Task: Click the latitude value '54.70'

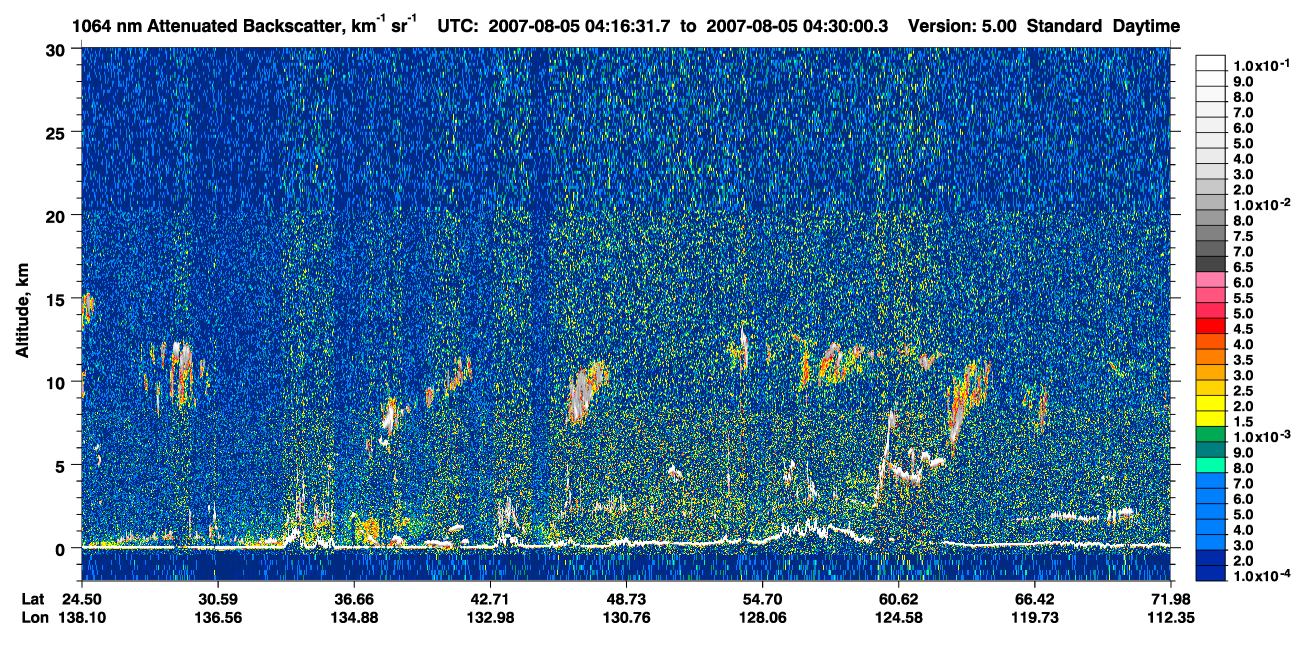Action: coord(763,599)
